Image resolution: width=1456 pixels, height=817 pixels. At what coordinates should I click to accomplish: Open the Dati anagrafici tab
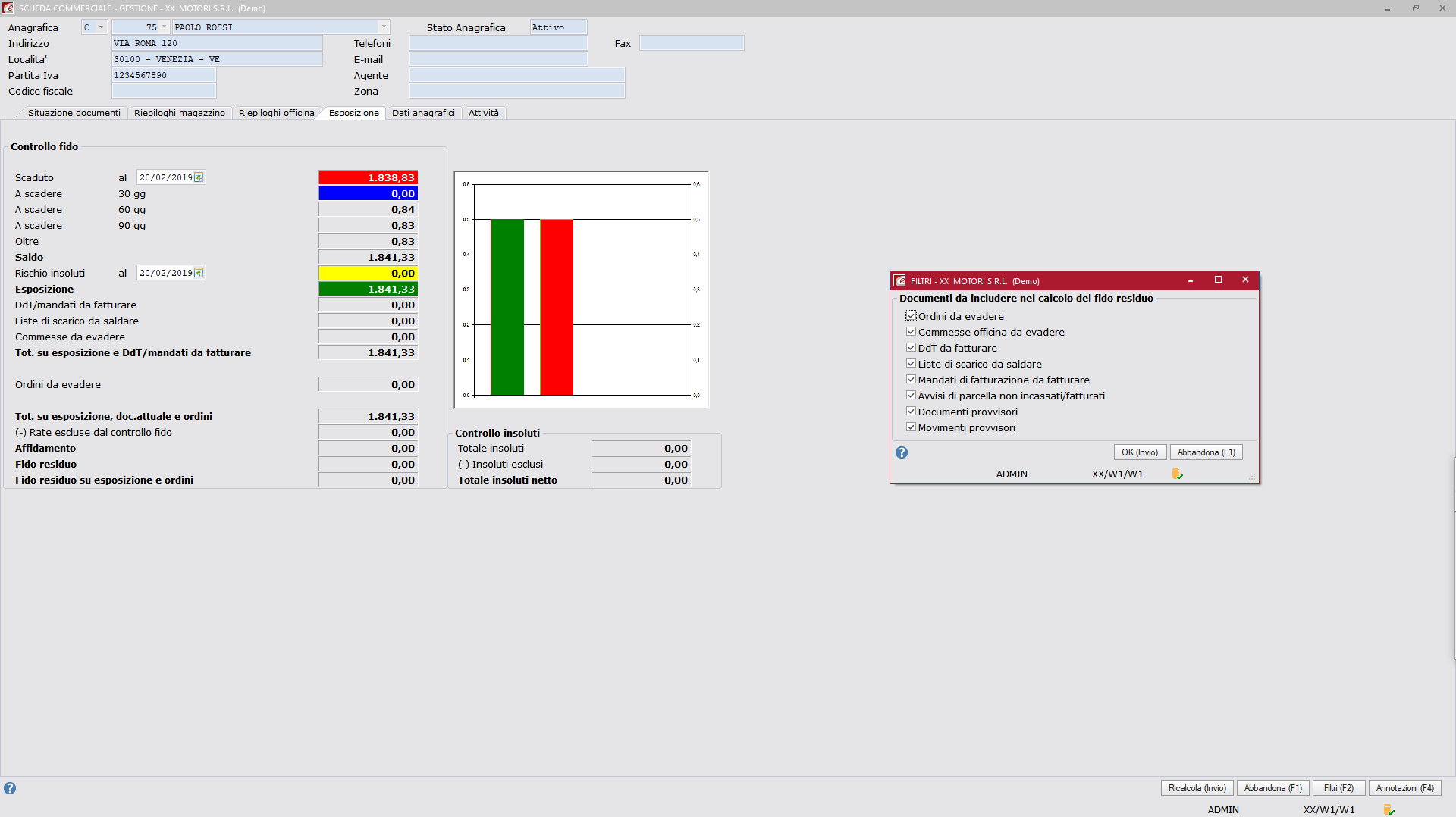pos(423,113)
